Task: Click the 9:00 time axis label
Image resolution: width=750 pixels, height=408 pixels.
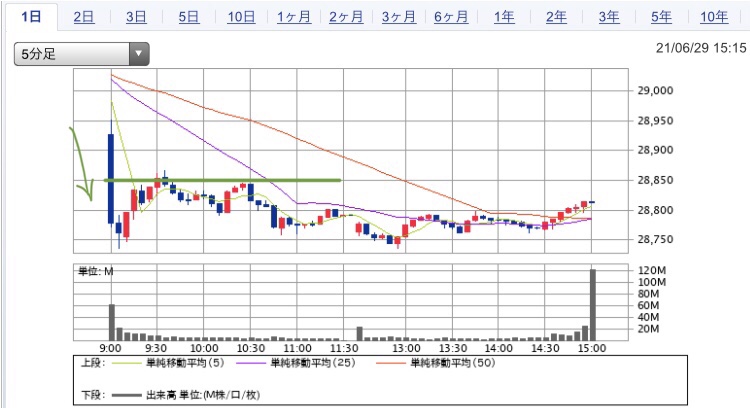Action: tap(110, 348)
